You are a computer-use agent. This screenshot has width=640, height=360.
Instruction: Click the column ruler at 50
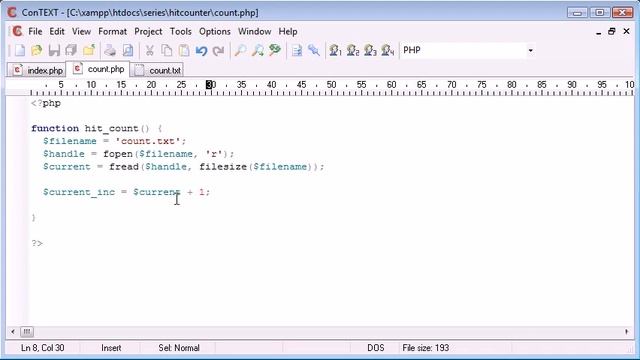pos(331,85)
